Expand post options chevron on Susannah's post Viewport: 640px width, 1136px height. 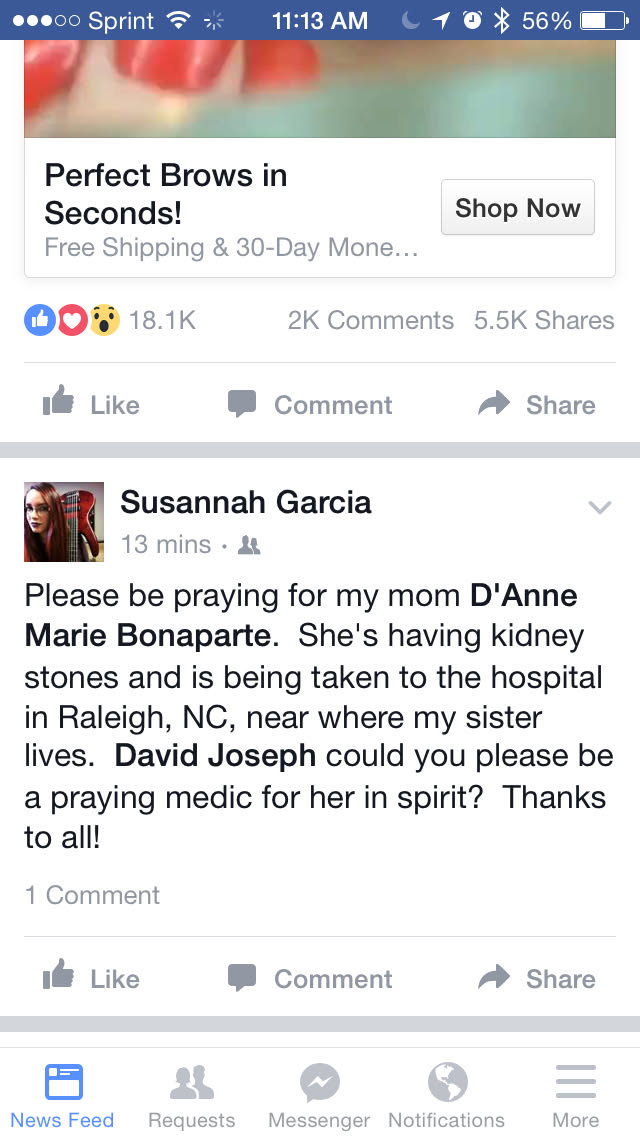click(599, 508)
